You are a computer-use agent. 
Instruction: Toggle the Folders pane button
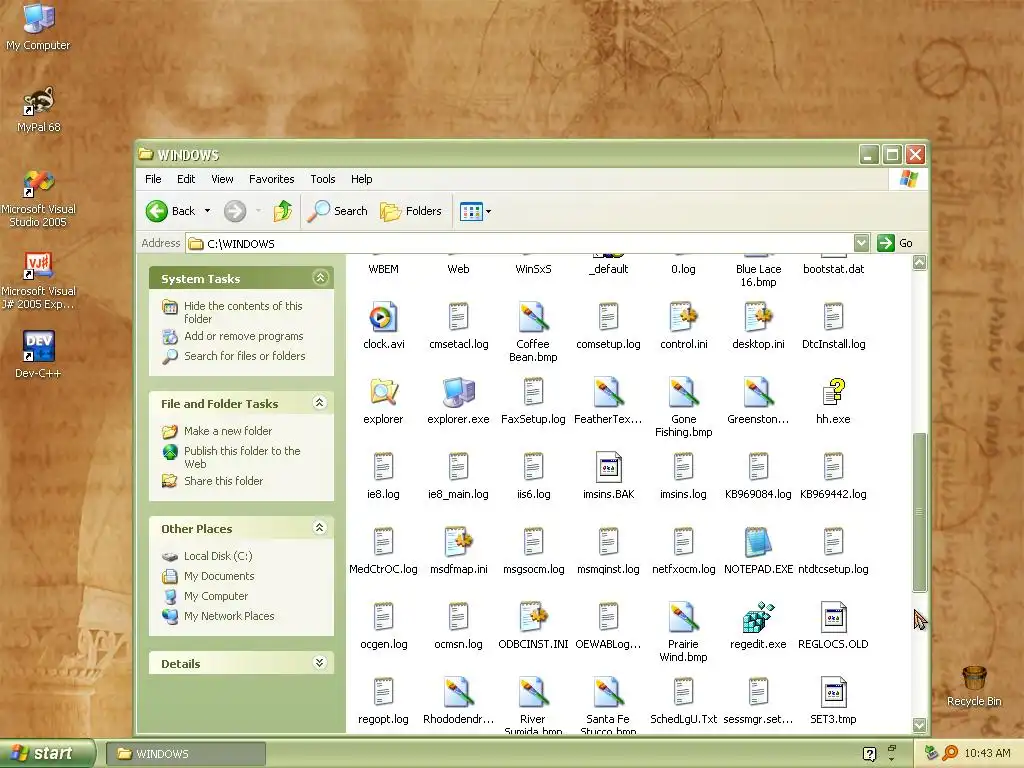pyautogui.click(x=411, y=211)
